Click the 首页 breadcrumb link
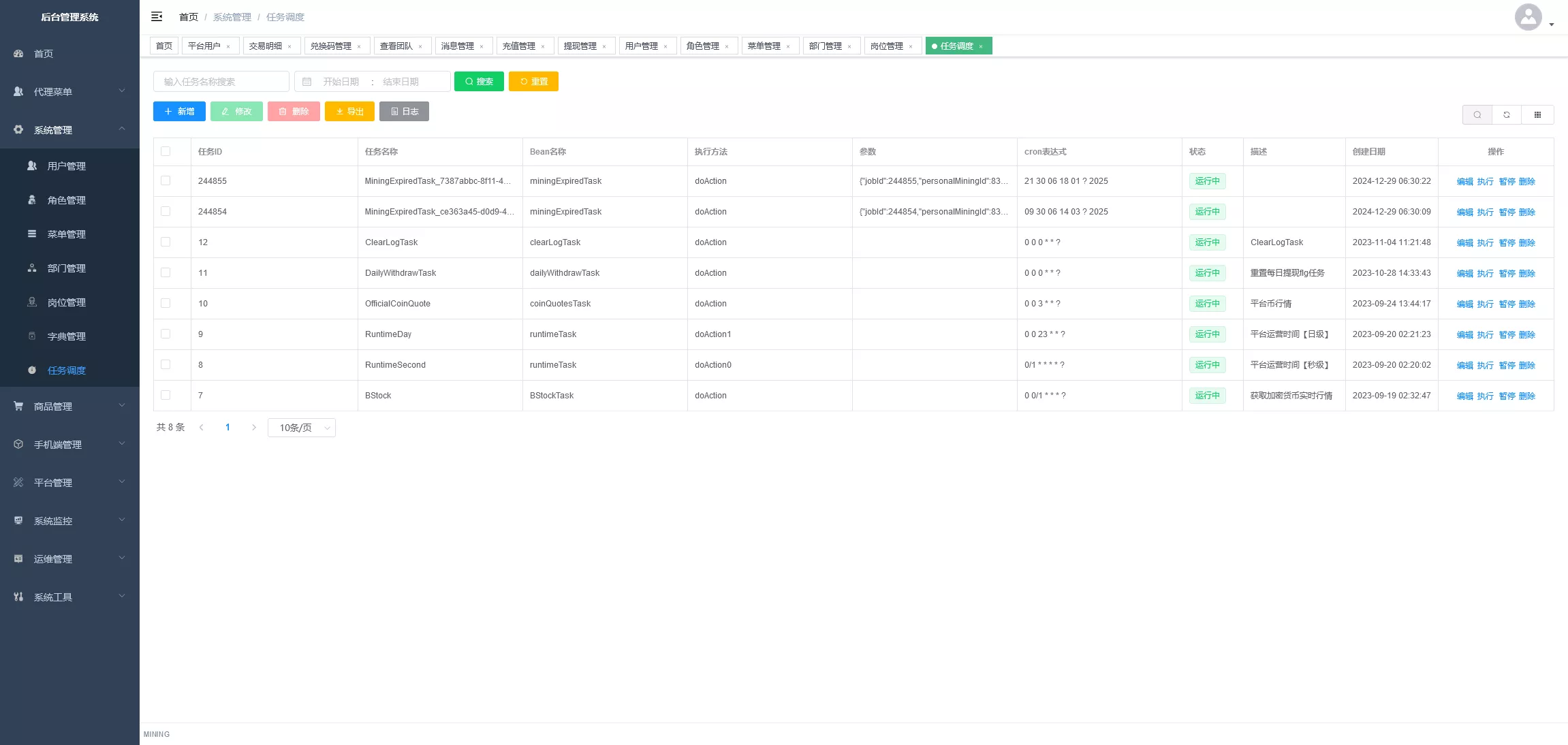The width and height of the screenshot is (1568, 745). (189, 17)
